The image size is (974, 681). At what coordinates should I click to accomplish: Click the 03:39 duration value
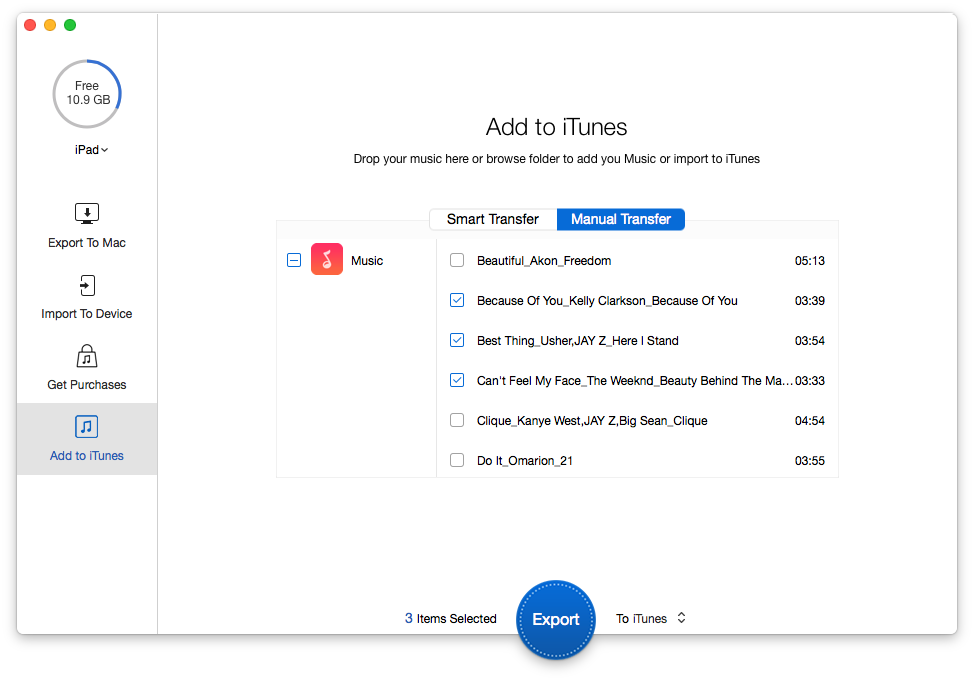[x=810, y=301]
